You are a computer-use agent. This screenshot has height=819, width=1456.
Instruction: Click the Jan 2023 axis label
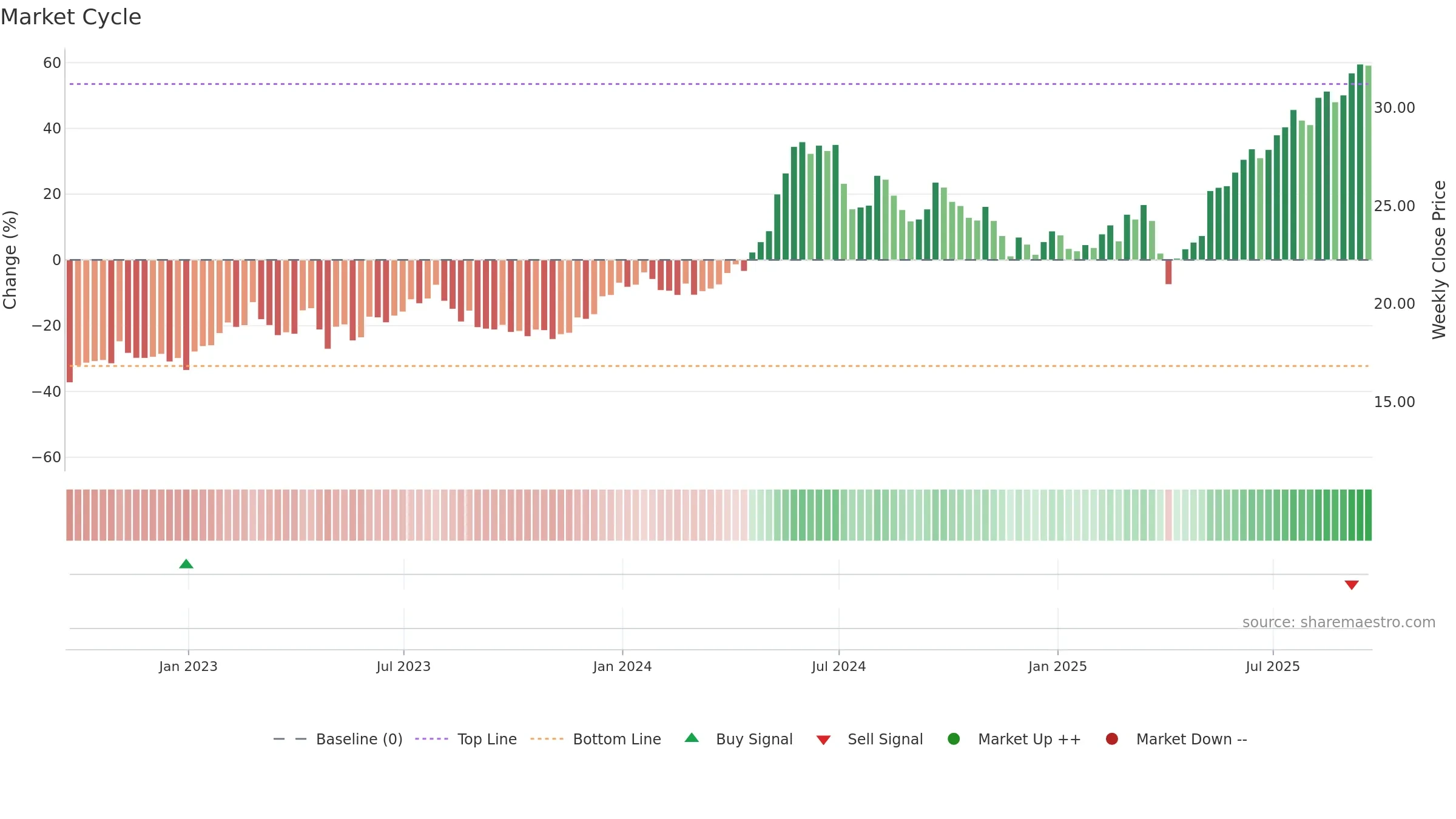tap(188, 666)
